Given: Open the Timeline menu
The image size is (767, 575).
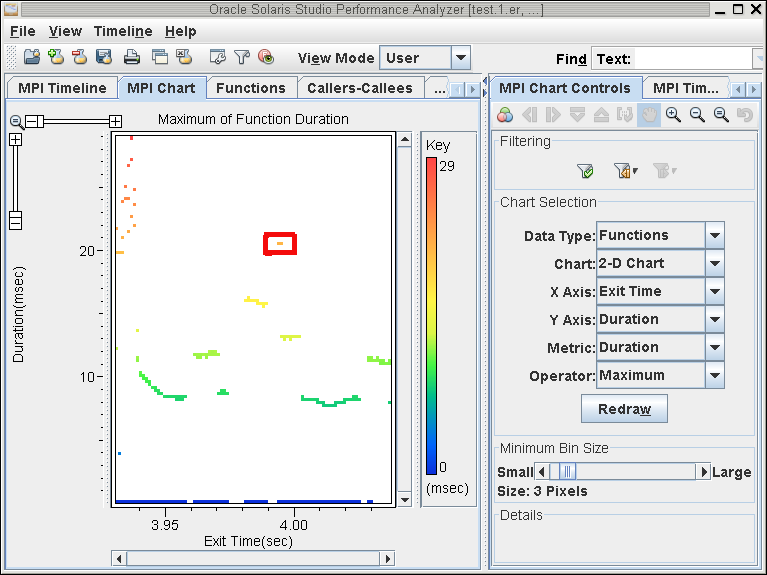Looking at the screenshot, I should [123, 31].
